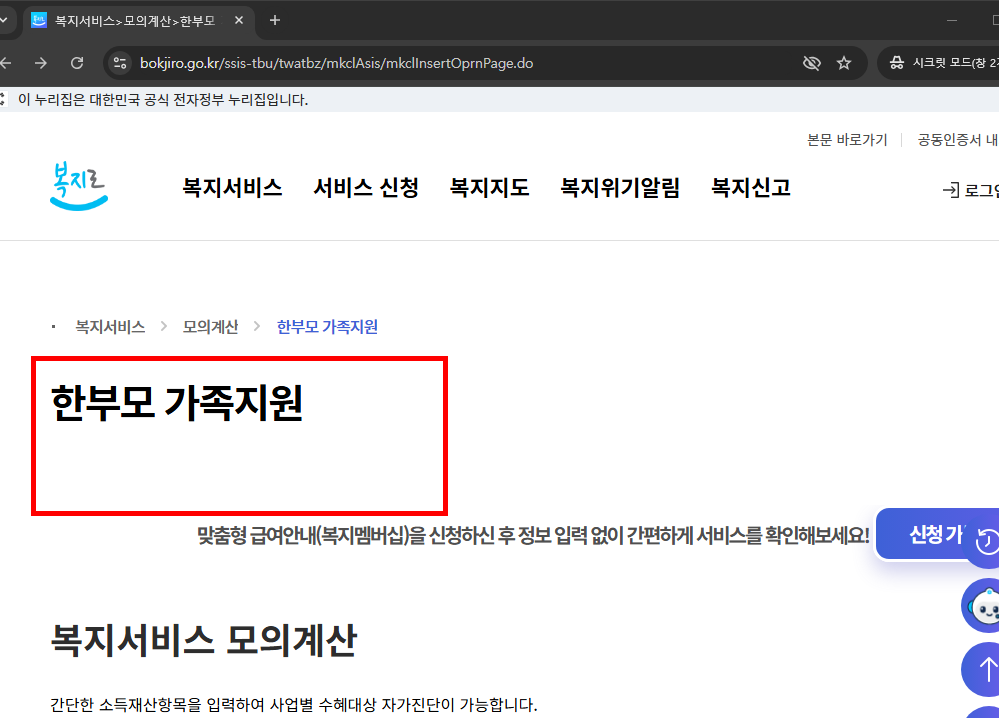Reload the page with the refresh icon
Screen dimensions: 999x718
coord(77,62)
